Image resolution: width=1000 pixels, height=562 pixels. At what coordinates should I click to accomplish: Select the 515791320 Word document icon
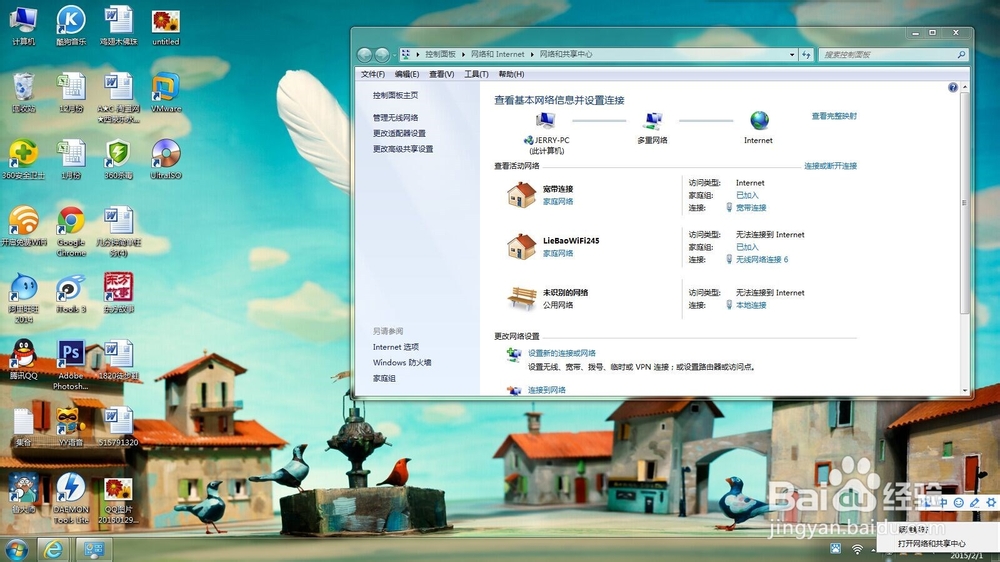119,427
